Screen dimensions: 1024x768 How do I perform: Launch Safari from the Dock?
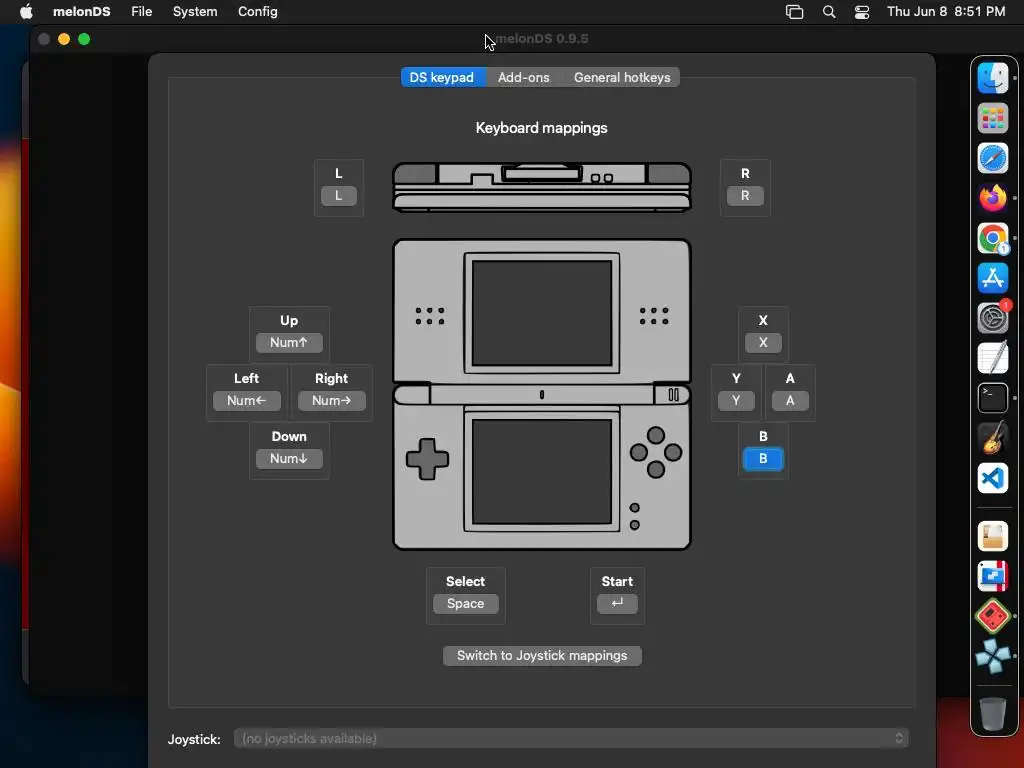[993, 158]
